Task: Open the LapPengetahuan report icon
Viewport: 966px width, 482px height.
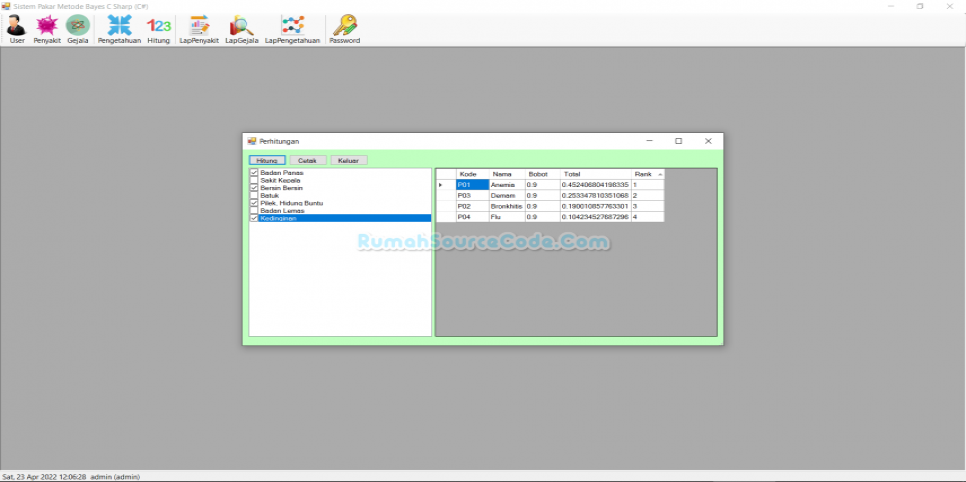Action: point(293,30)
